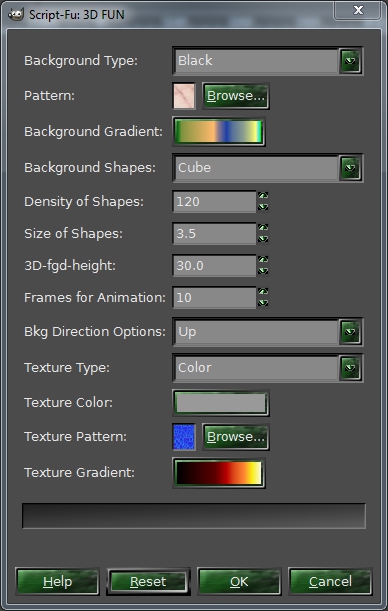Open the Background Shapes dropdown showing Cube

pos(268,168)
